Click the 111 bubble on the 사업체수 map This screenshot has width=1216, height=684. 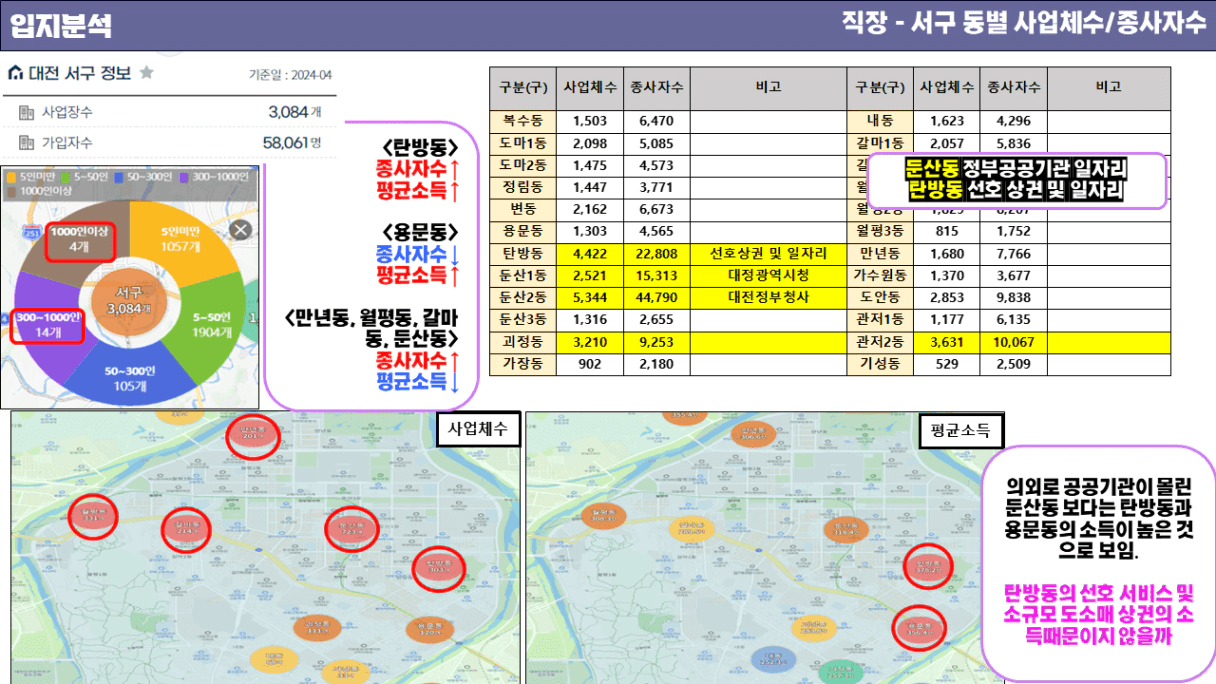(x=317, y=629)
